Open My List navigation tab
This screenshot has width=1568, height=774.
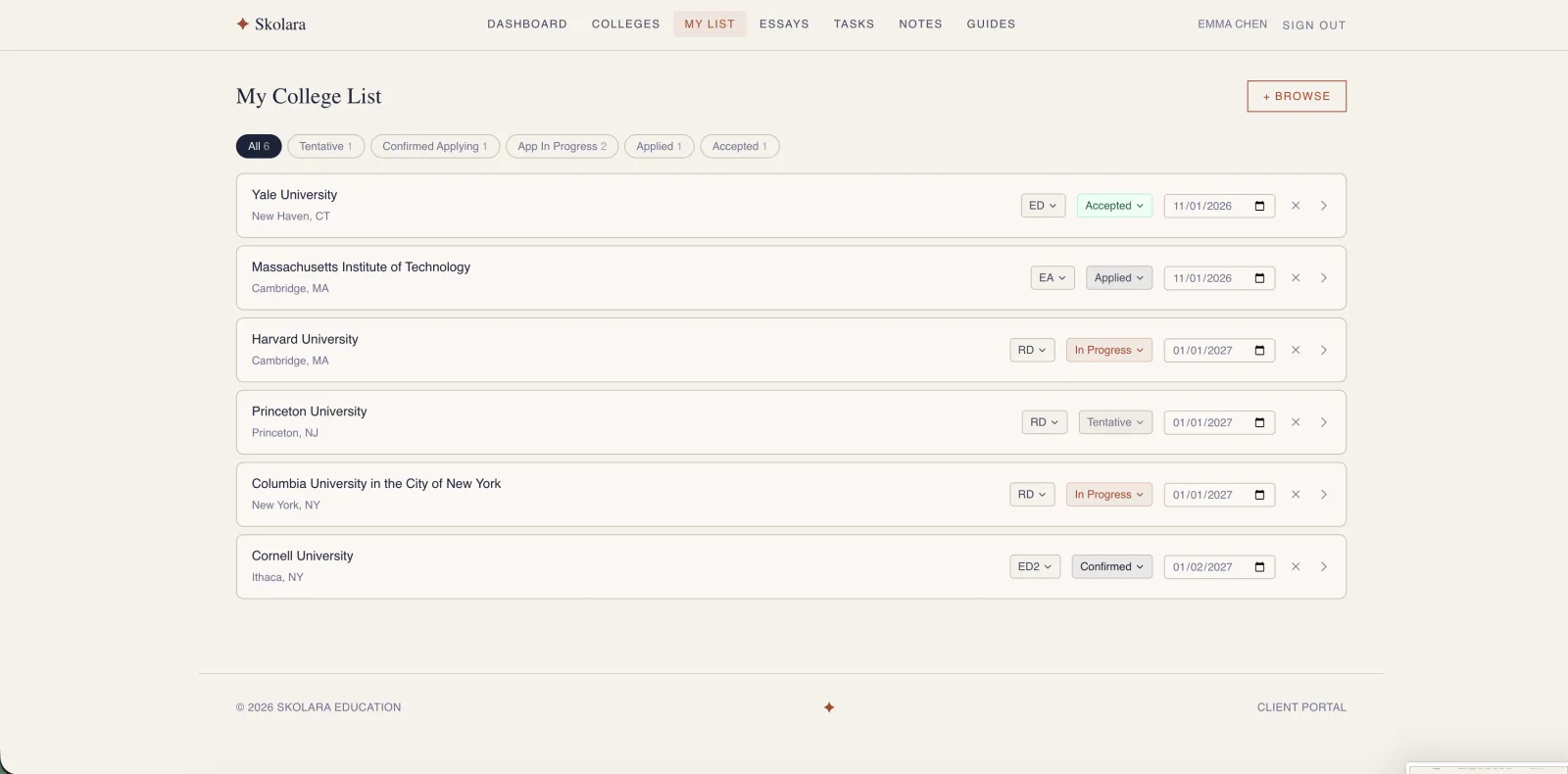[x=710, y=24]
